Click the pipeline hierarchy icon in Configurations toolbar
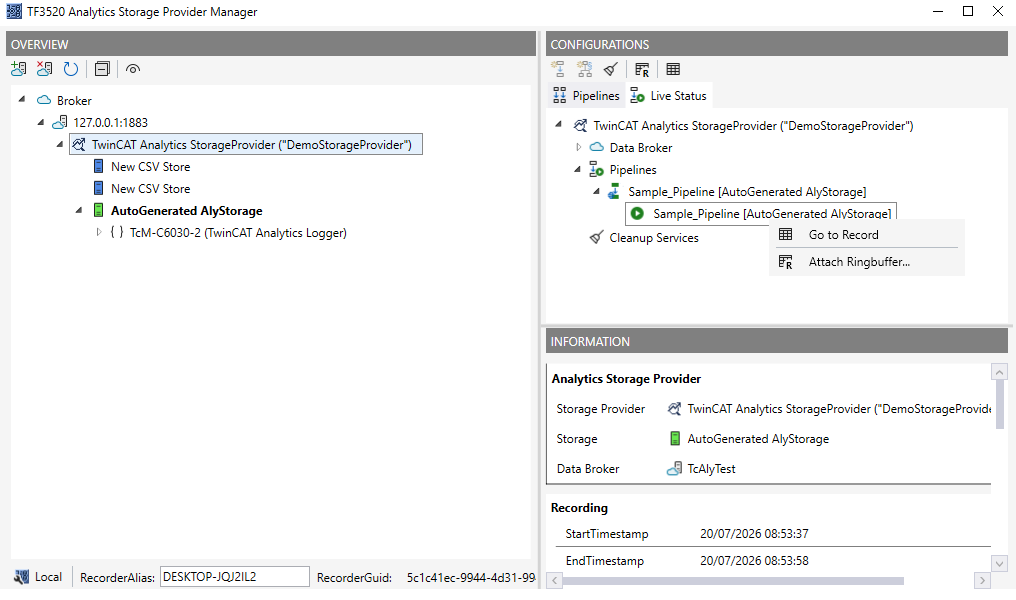Screen dimensions: 1016x600 [x=584, y=69]
